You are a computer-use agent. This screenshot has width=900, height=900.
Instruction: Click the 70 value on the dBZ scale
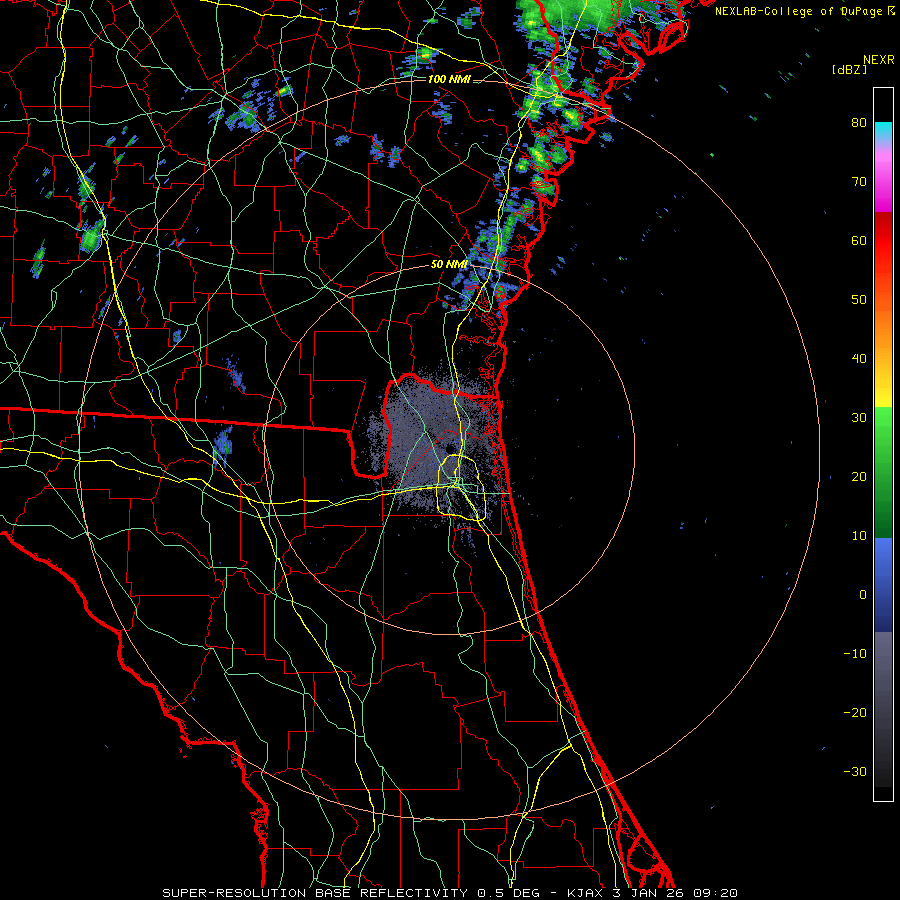click(x=859, y=182)
